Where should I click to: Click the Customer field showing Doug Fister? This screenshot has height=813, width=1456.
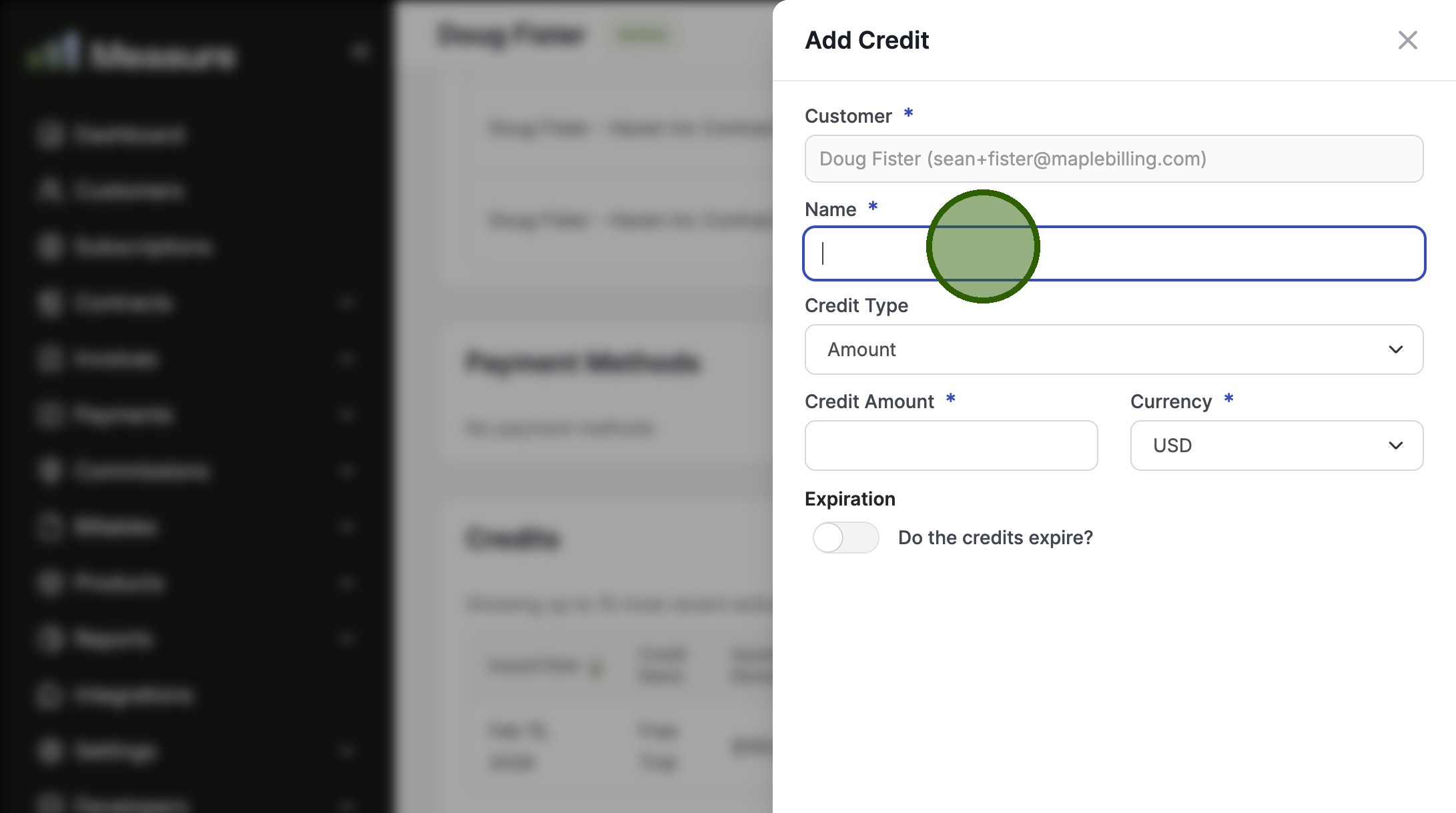(x=1114, y=159)
